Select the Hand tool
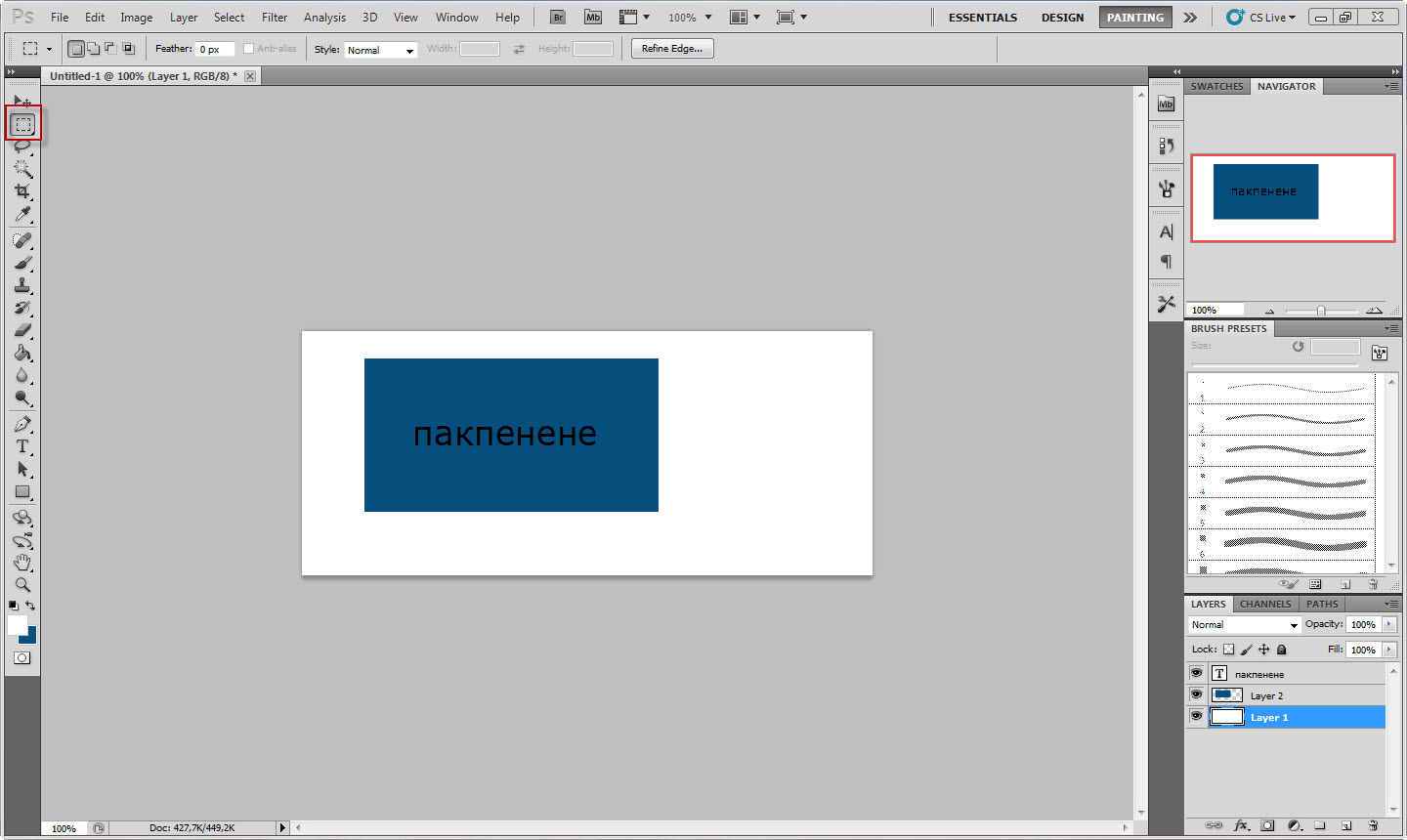The height and width of the screenshot is (840, 1407). click(x=22, y=563)
